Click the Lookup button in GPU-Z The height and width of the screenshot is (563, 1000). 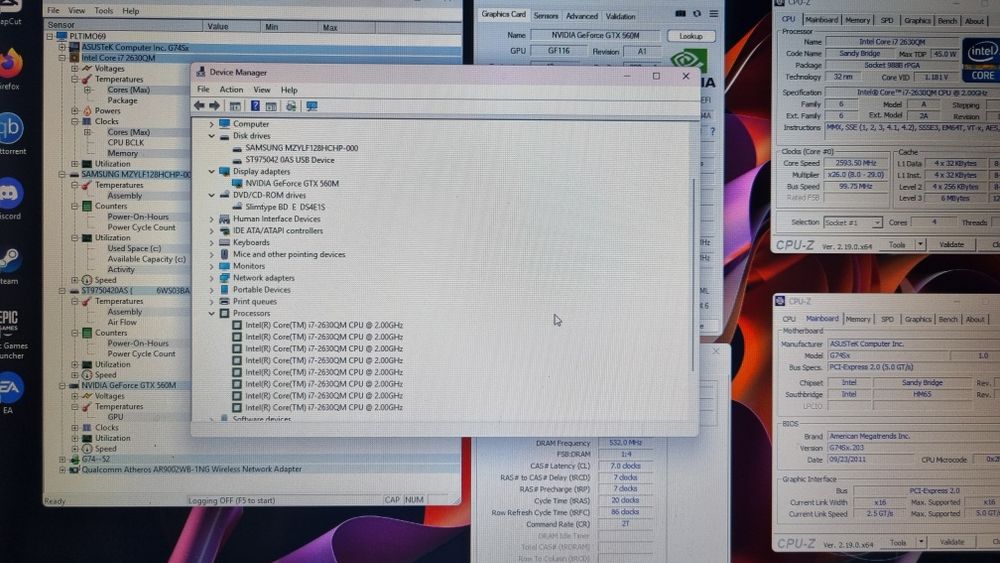point(691,36)
